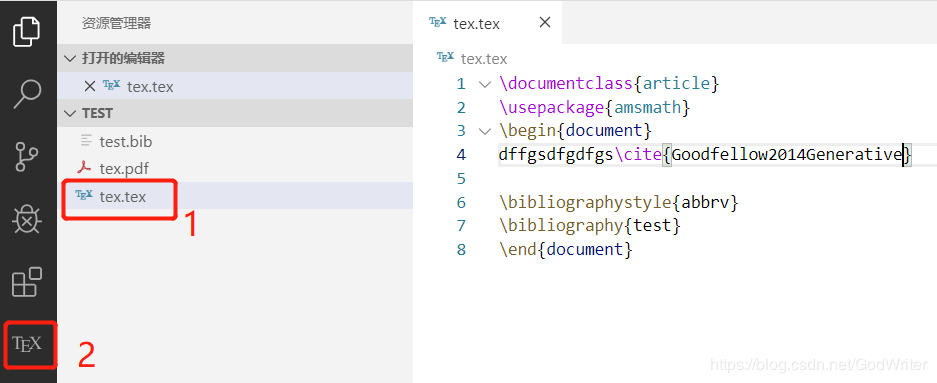
Task: Open the Source Control view
Action: tap(27, 157)
